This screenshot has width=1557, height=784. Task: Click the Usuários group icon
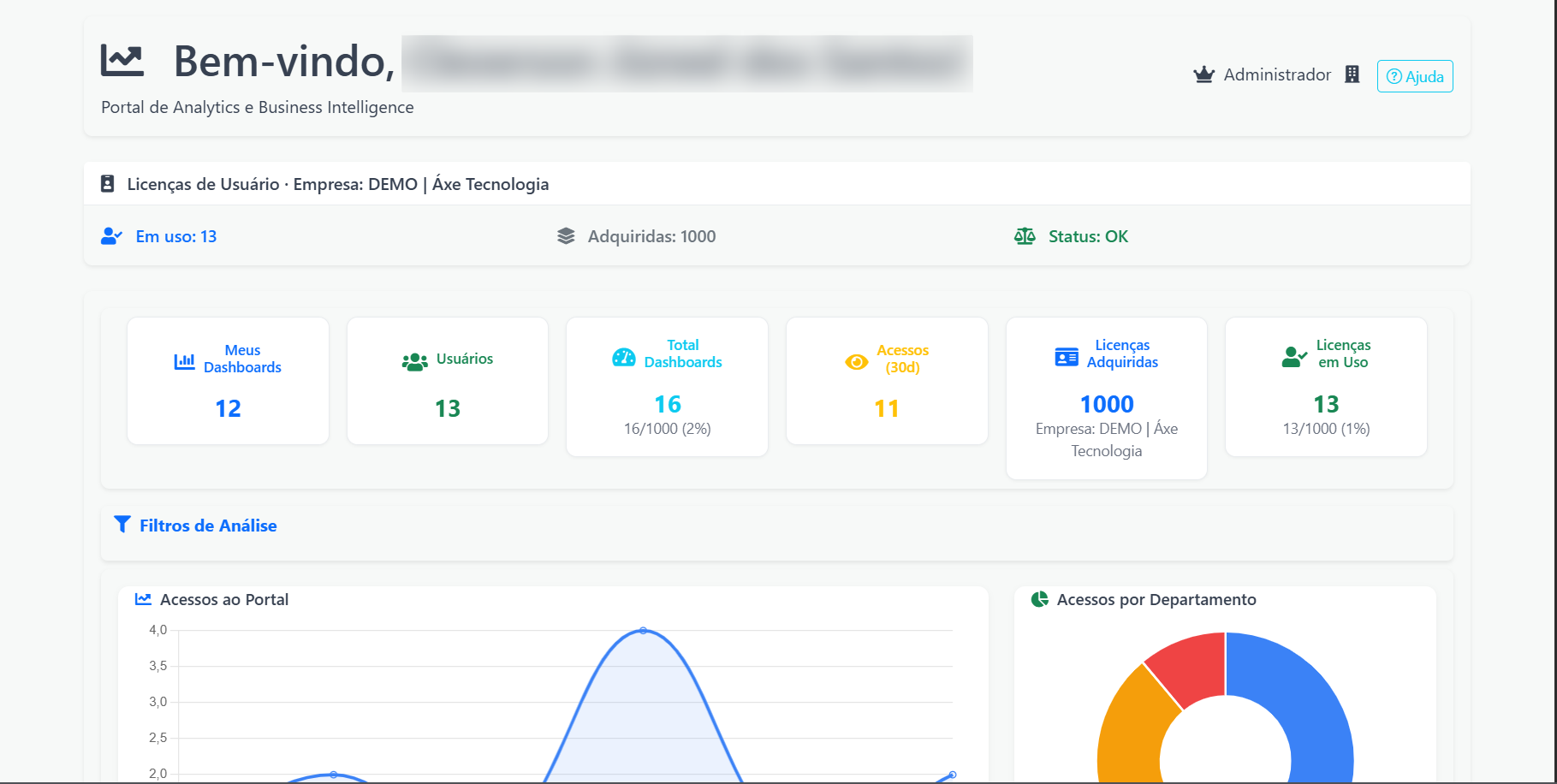point(414,359)
